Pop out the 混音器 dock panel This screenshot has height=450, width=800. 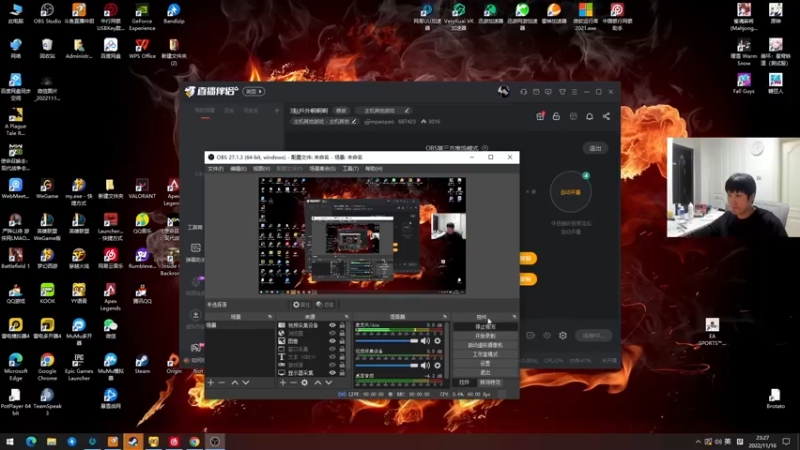pos(445,317)
